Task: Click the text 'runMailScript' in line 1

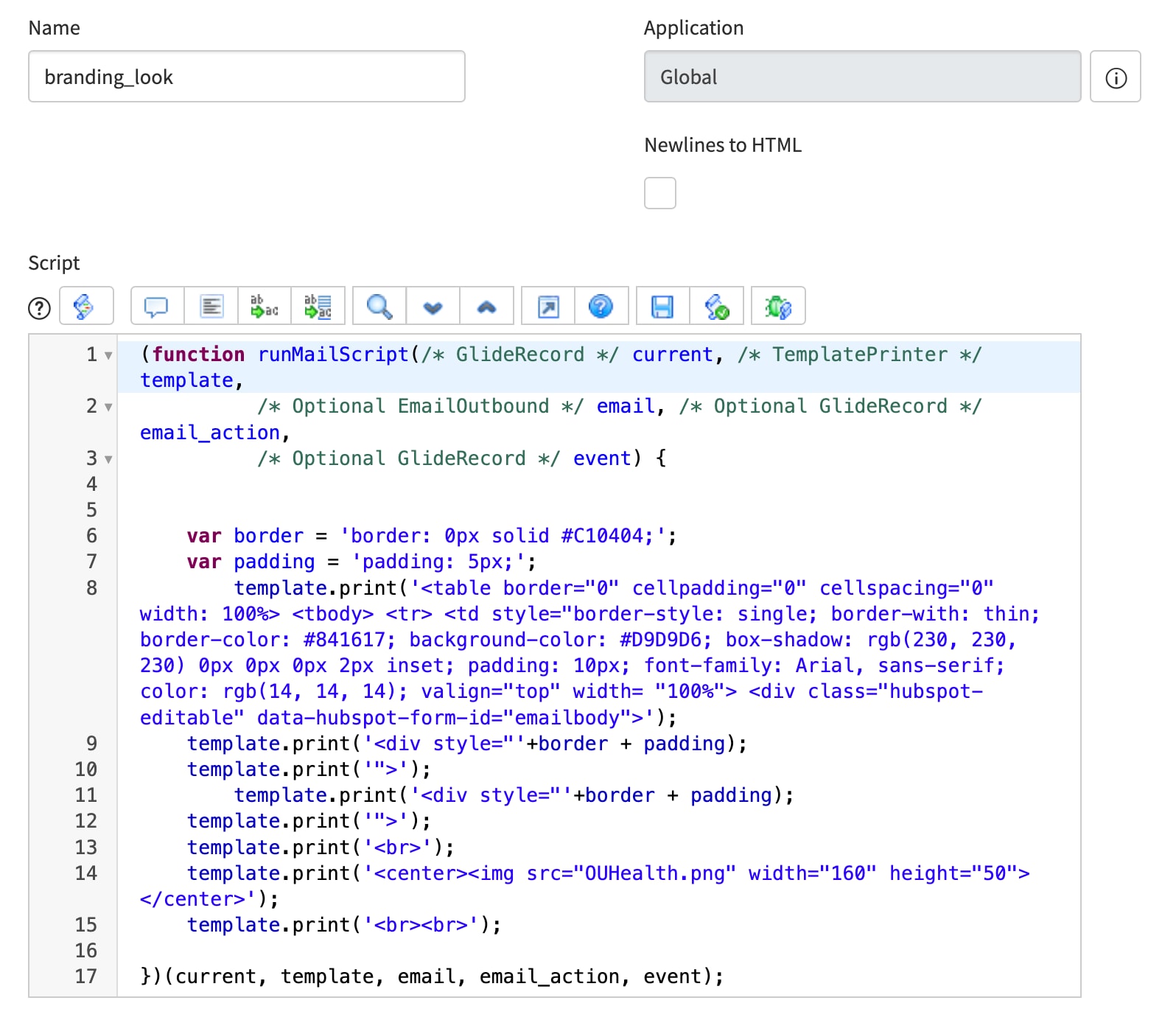Action: coord(333,354)
